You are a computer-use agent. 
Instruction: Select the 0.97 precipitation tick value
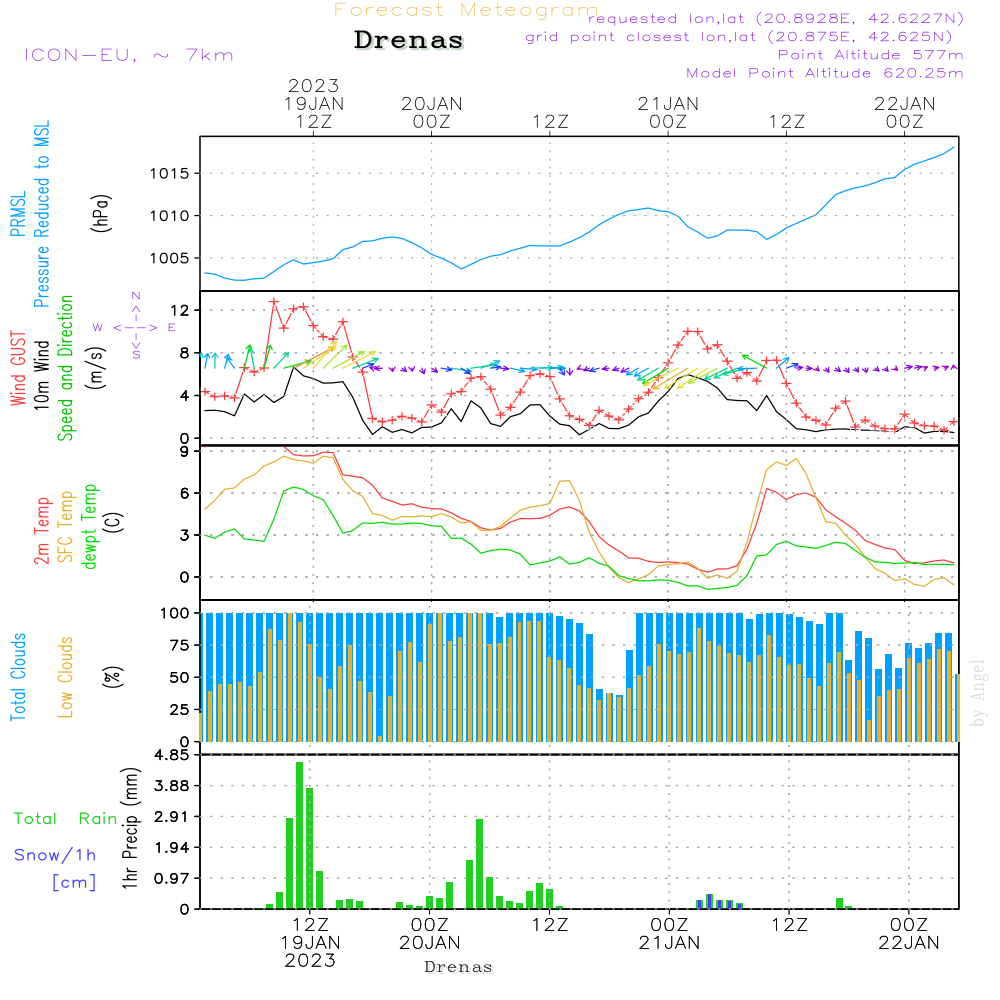click(172, 879)
